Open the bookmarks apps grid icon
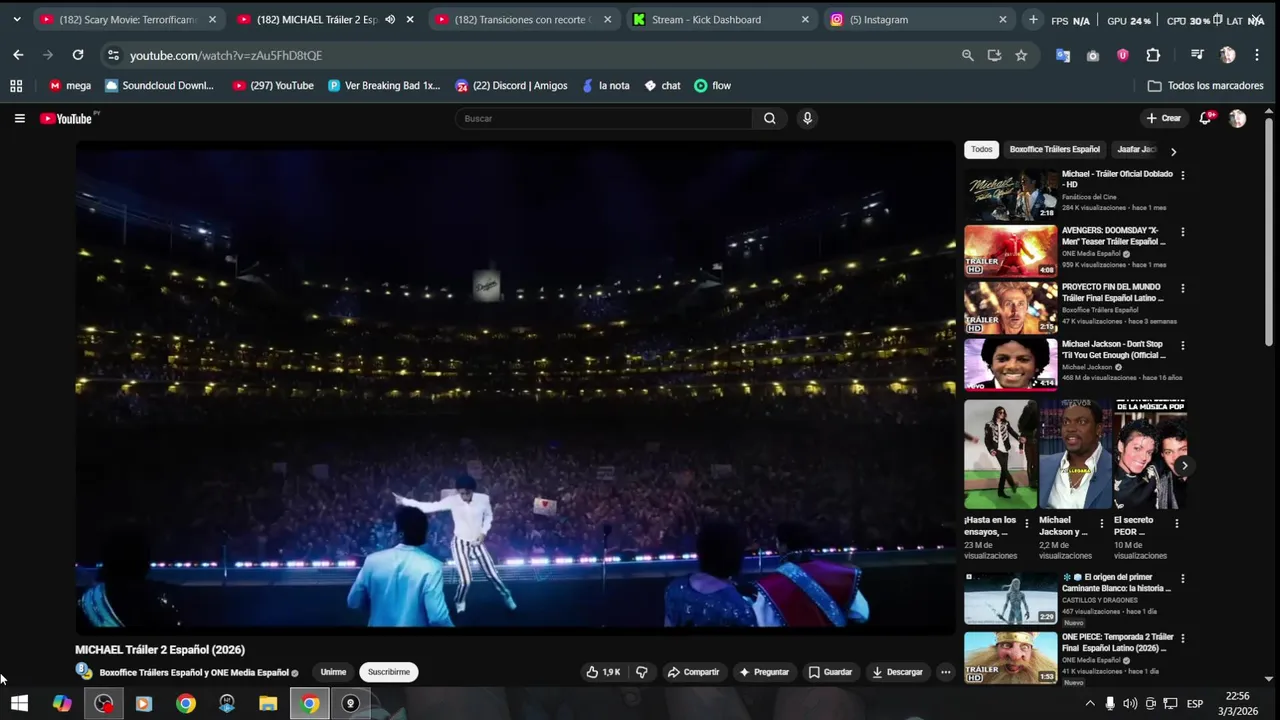Viewport: 1280px width, 720px height. pos(16,86)
